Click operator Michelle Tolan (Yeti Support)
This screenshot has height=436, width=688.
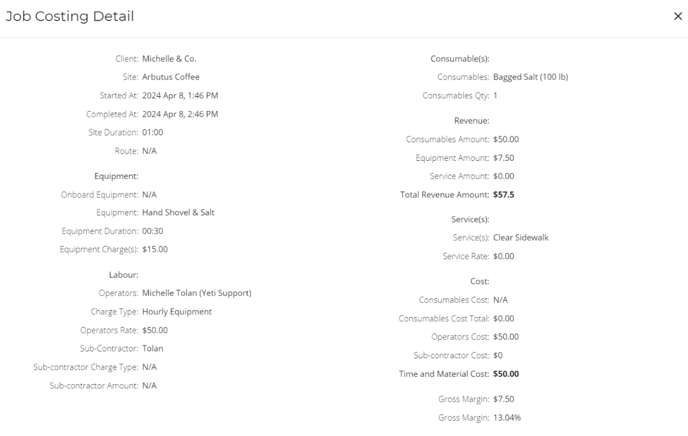click(x=197, y=293)
